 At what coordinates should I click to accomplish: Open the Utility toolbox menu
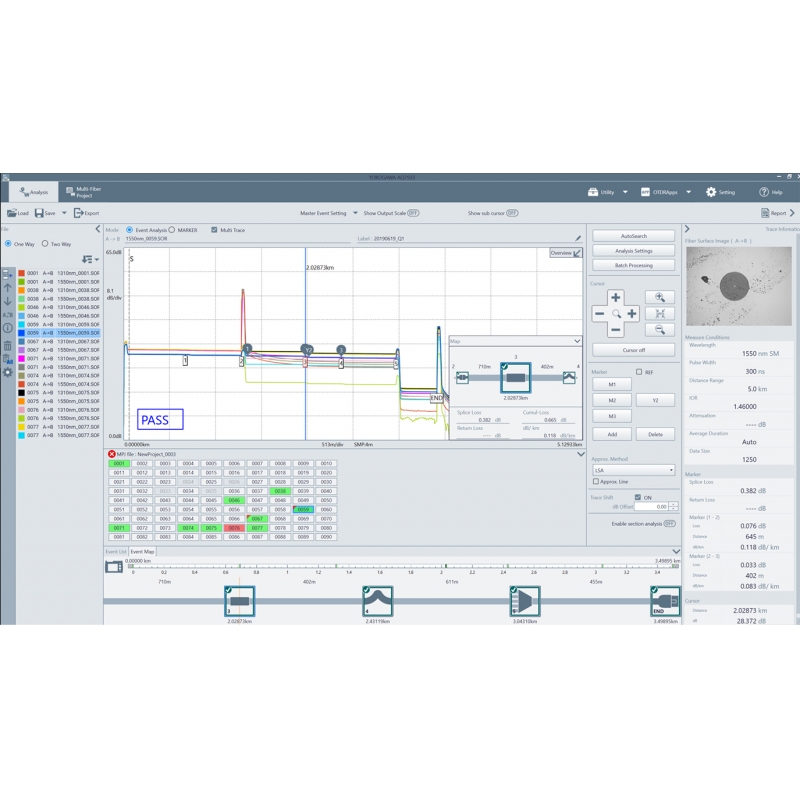point(601,192)
